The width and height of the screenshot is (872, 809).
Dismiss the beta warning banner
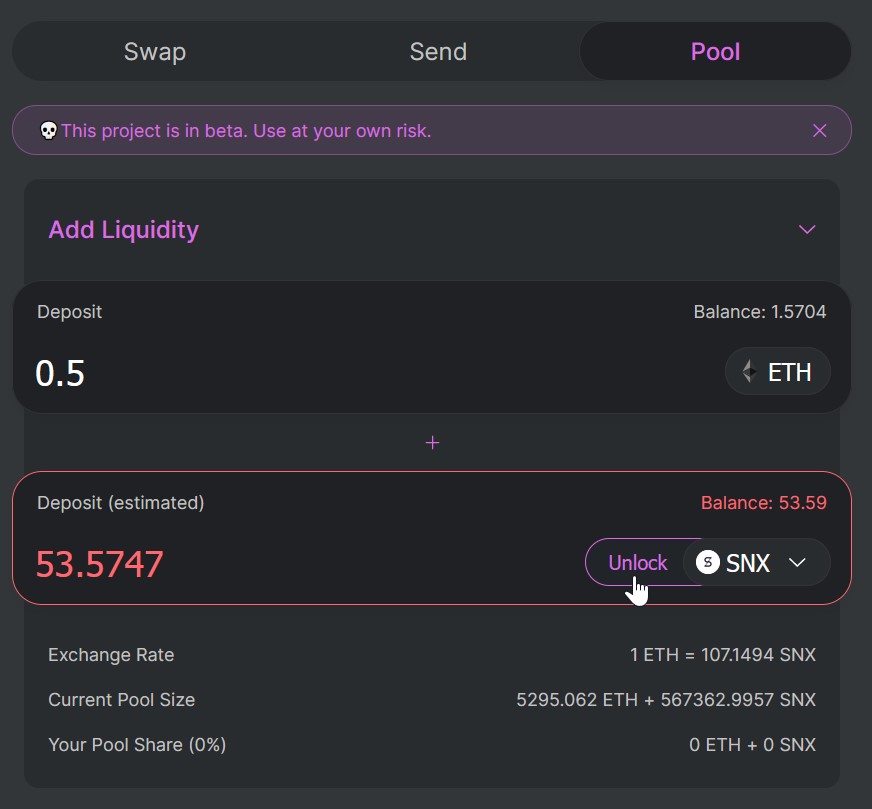(819, 131)
